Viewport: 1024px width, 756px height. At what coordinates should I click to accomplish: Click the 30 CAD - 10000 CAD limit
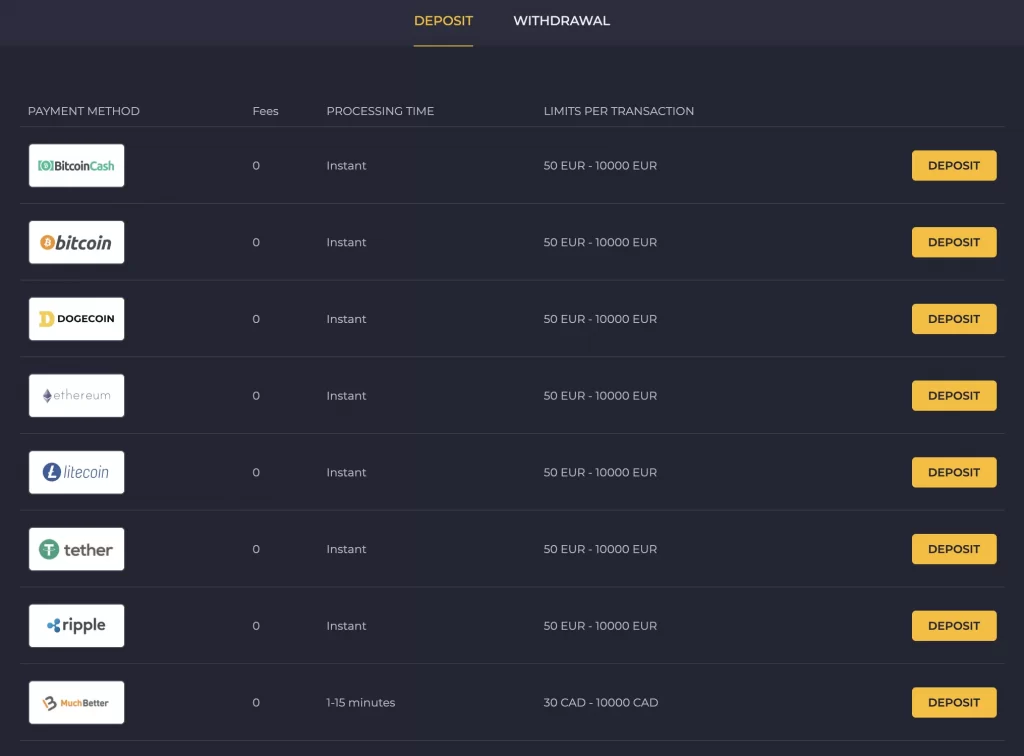pyautogui.click(x=601, y=702)
